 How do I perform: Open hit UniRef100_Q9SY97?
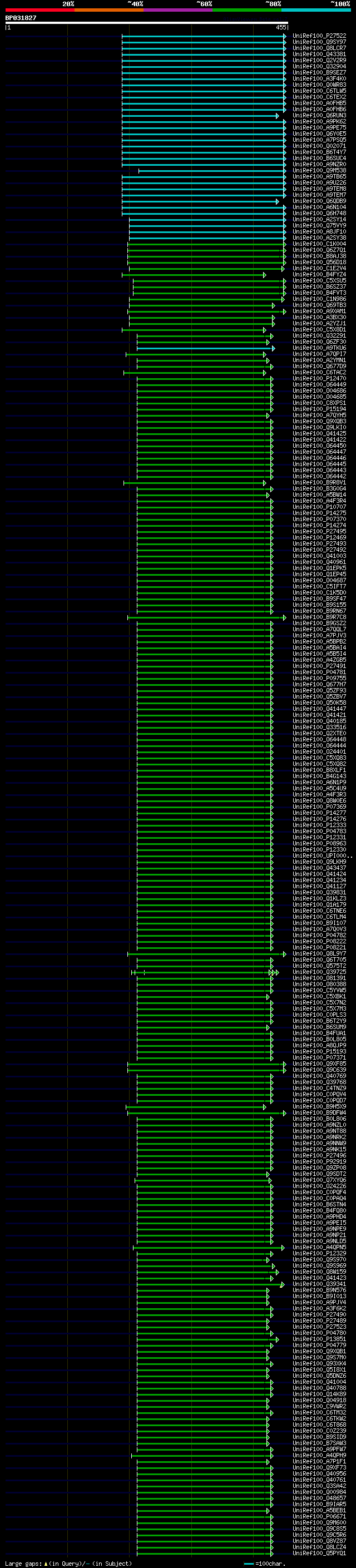click(319, 42)
